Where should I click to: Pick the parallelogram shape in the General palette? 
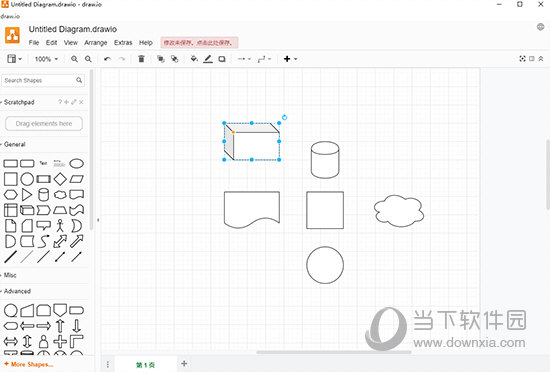click(x=76, y=179)
